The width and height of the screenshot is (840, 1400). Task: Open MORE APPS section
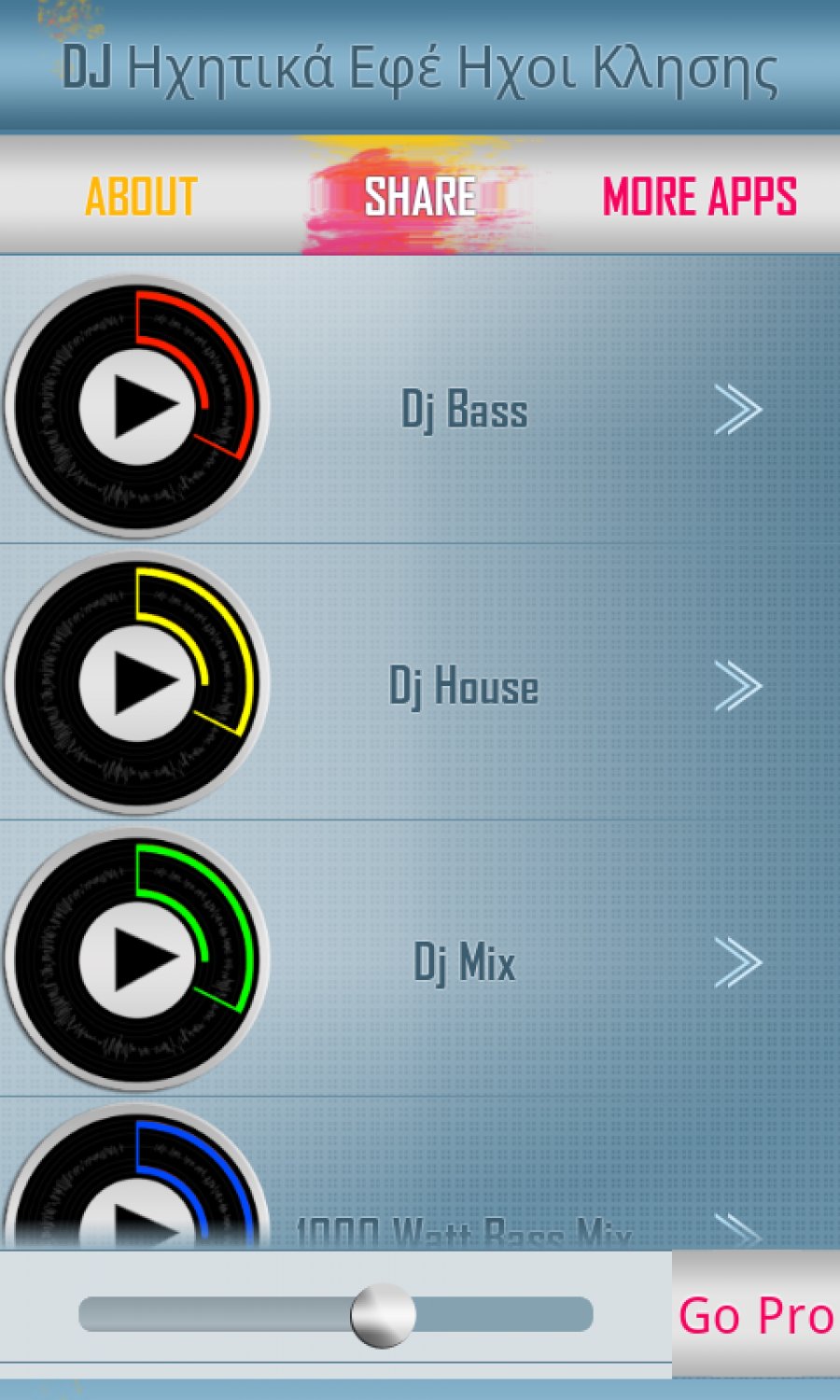[700, 196]
